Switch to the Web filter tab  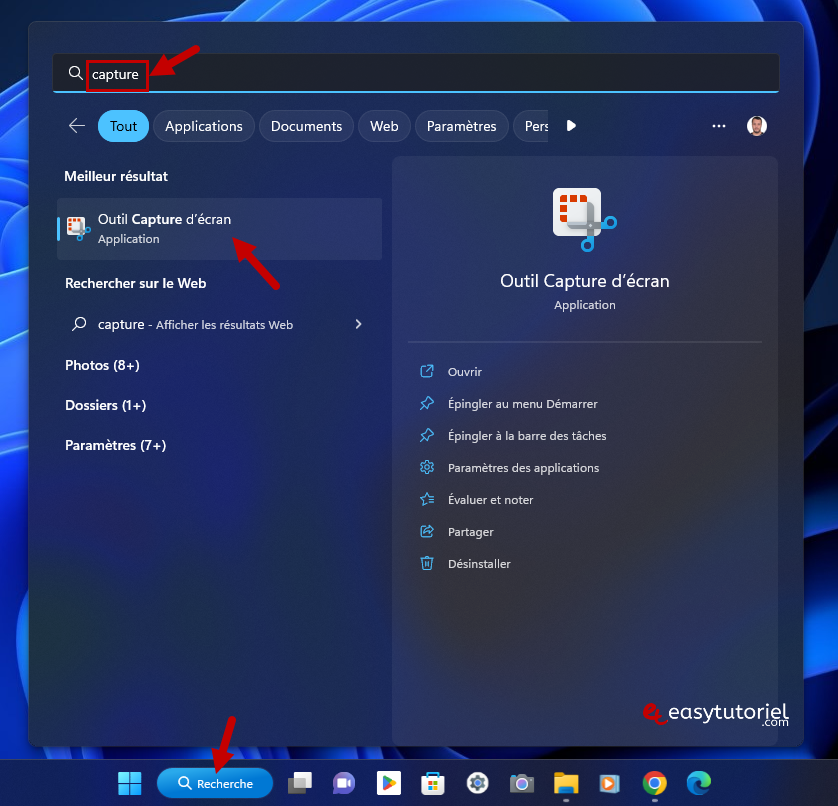(x=384, y=126)
